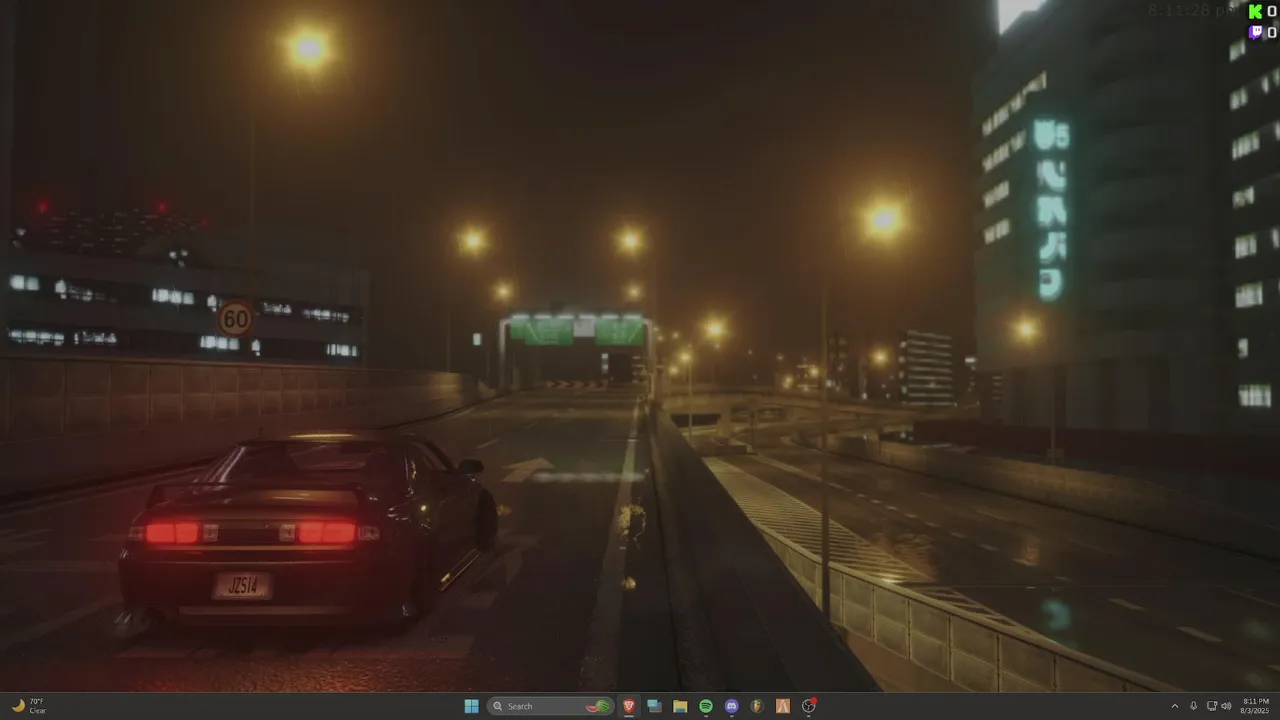The width and height of the screenshot is (1280, 720).
Task: Click the 8:11:28 pm overlay clock
Action: pos(1192,11)
